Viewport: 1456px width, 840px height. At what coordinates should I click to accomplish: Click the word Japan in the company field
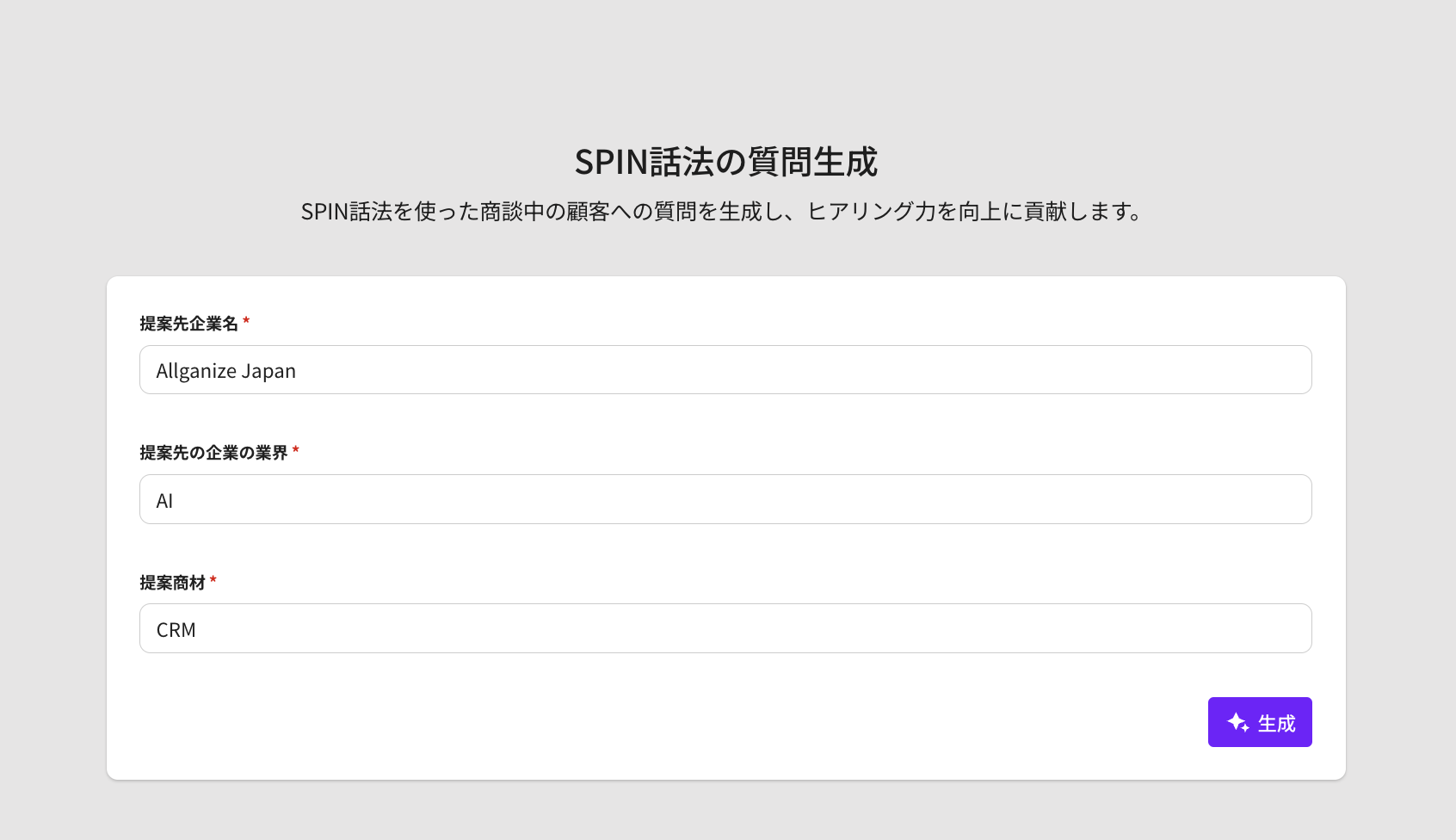(x=268, y=371)
